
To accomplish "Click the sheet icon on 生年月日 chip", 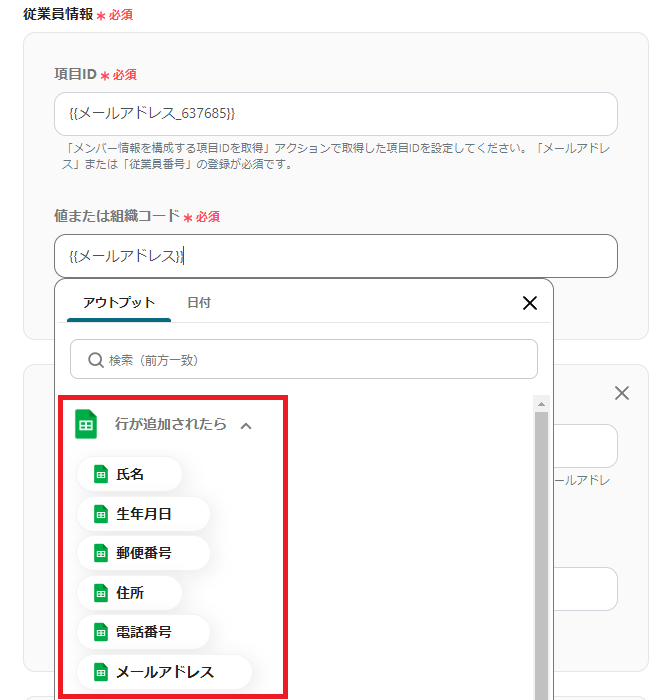I will pos(100,514).
